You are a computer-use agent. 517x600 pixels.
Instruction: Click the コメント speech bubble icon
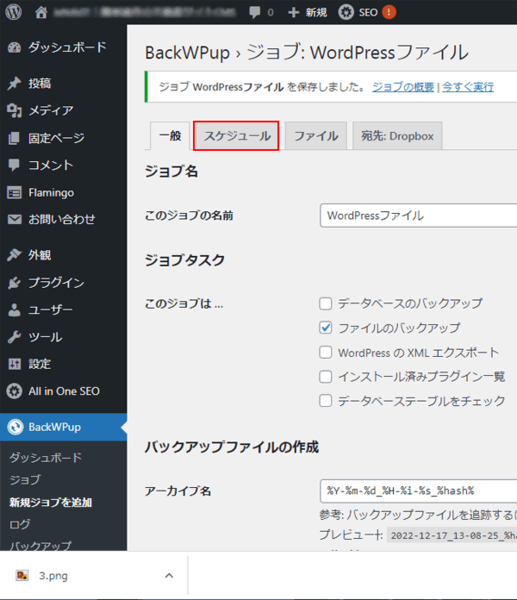click(14, 165)
